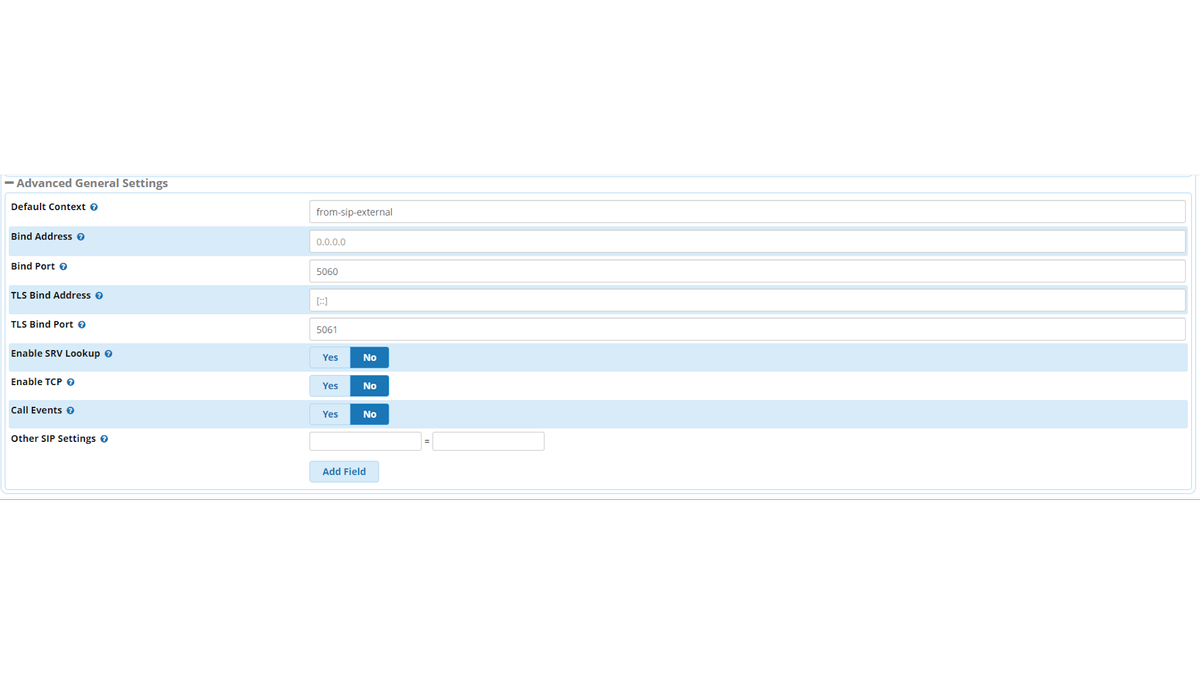Screen dimensions: 1200x675
Task: Click the Bind Address help icon
Action: tap(80, 236)
